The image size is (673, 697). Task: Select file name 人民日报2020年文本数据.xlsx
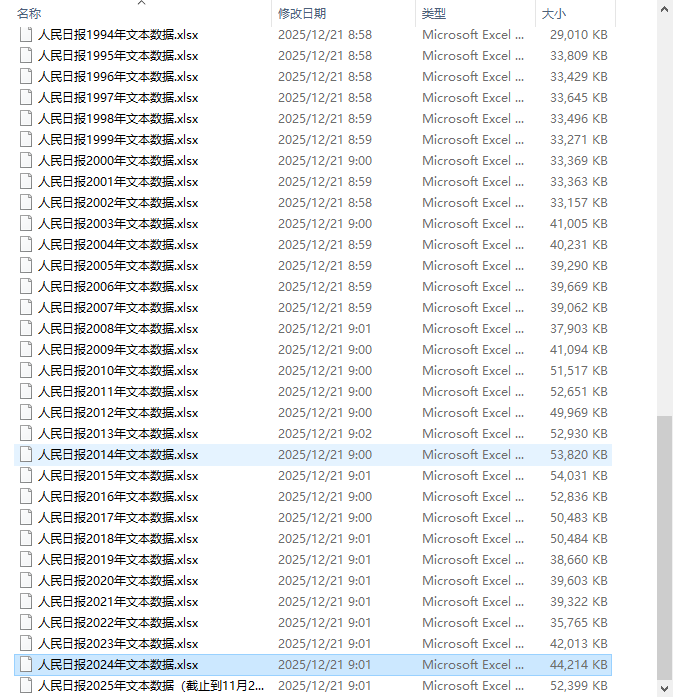point(118,581)
